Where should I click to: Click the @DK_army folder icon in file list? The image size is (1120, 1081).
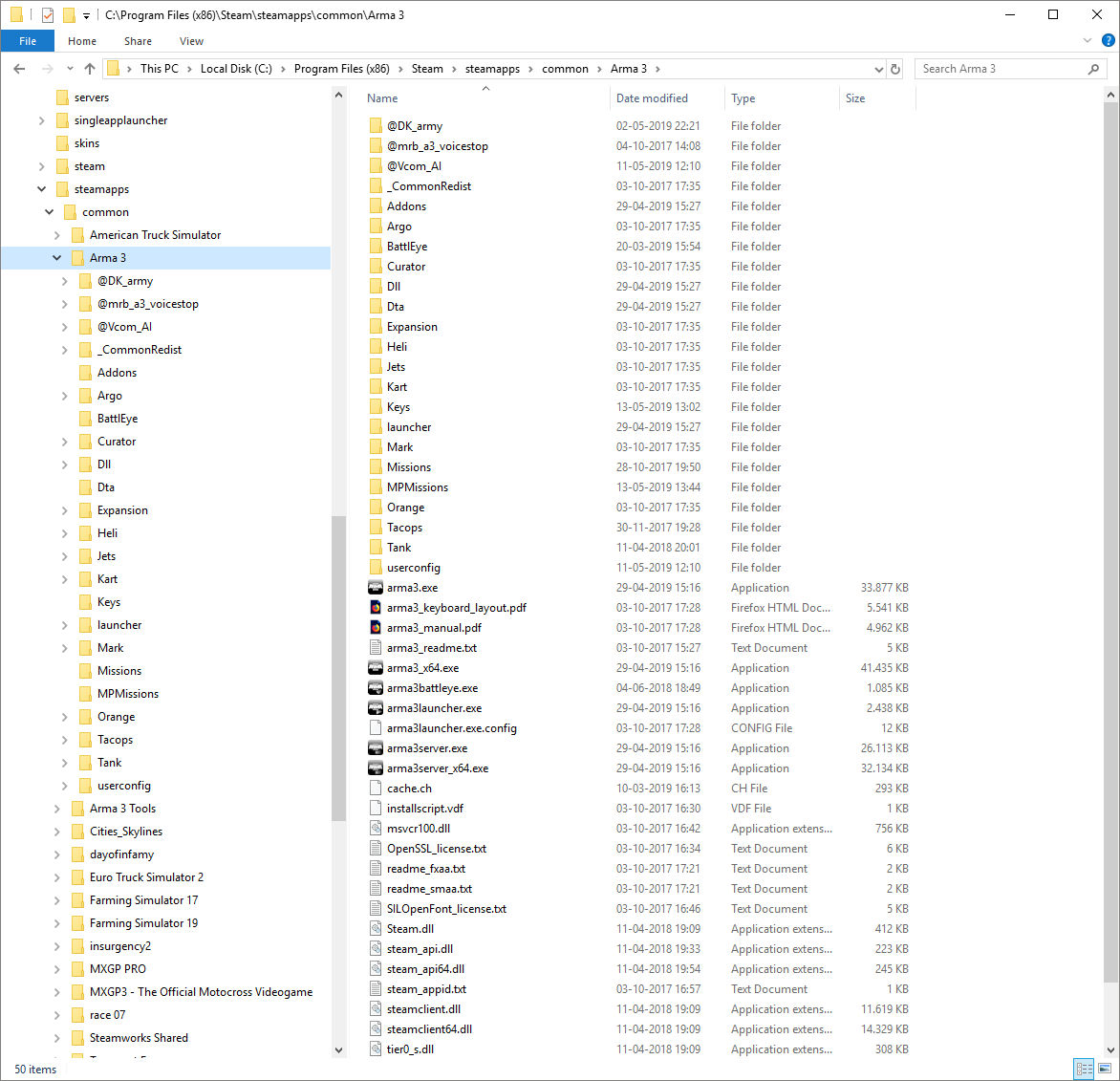coord(376,126)
